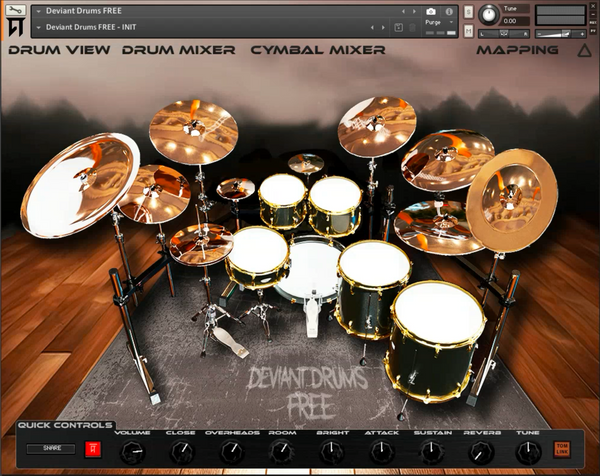Click the triangle logo next to Mapping
600x476 pixels.
pos(584,49)
